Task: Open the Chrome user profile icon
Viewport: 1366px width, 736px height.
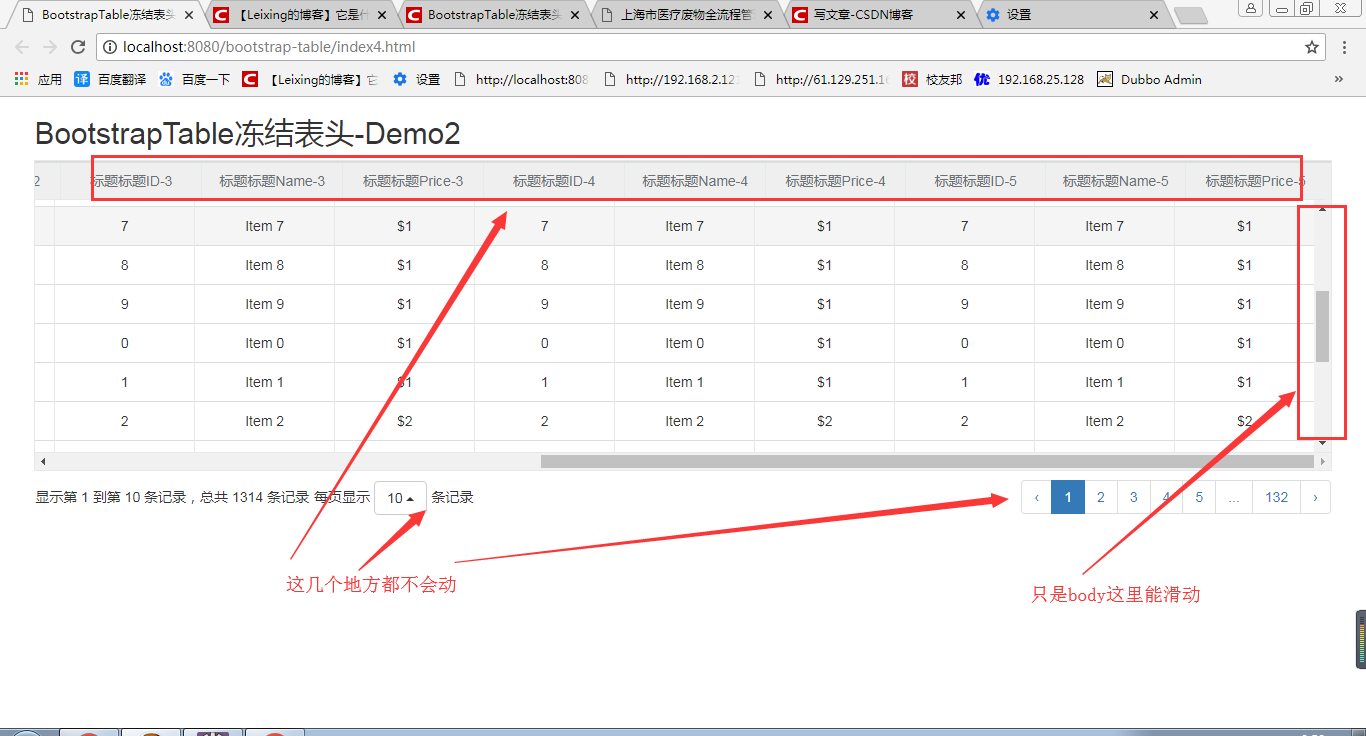Action: (1251, 8)
